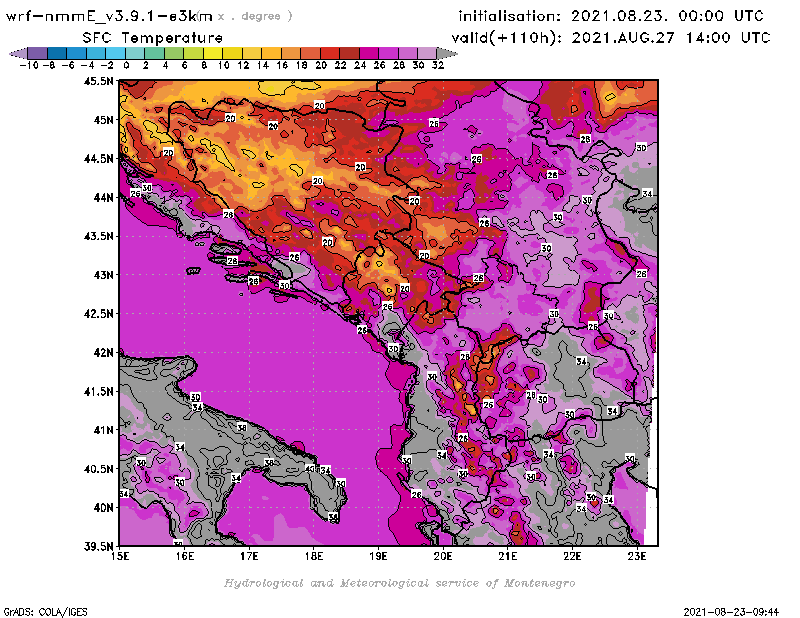
Task: Click the -10 label on the color scale
Action: 28,65
